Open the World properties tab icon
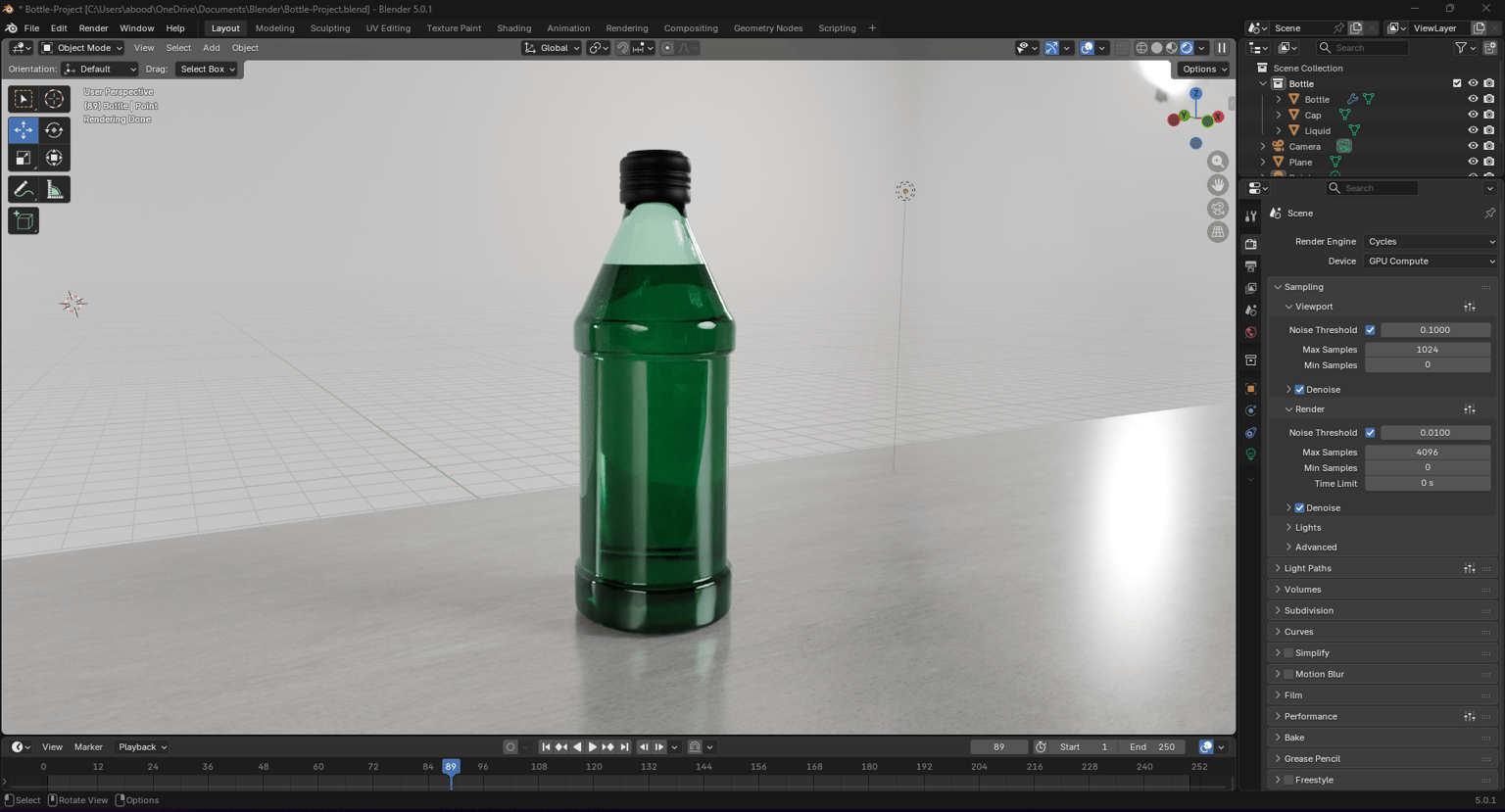Viewport: 1505px width, 812px height. pyautogui.click(x=1251, y=333)
